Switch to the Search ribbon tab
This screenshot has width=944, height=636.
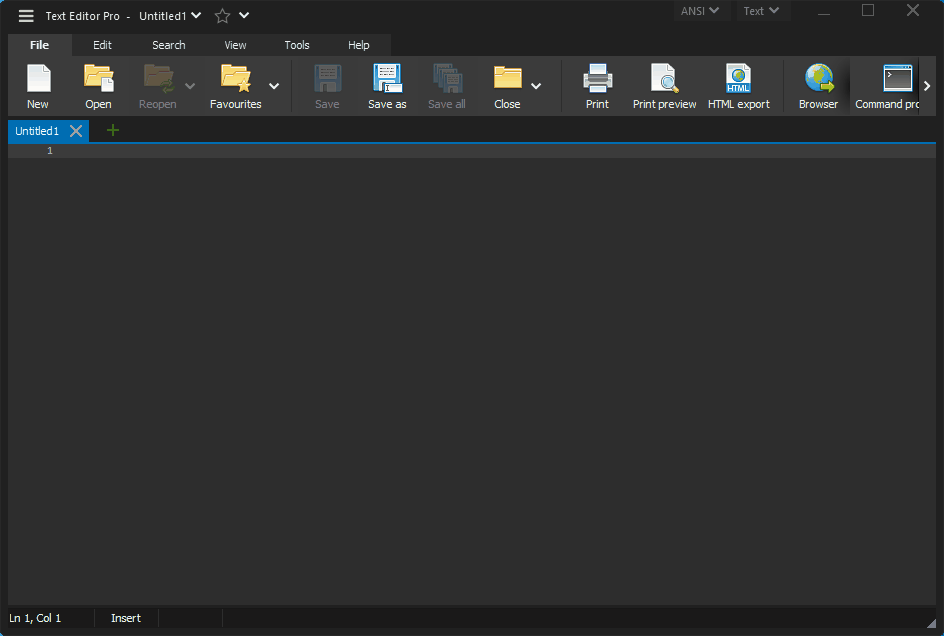click(168, 45)
